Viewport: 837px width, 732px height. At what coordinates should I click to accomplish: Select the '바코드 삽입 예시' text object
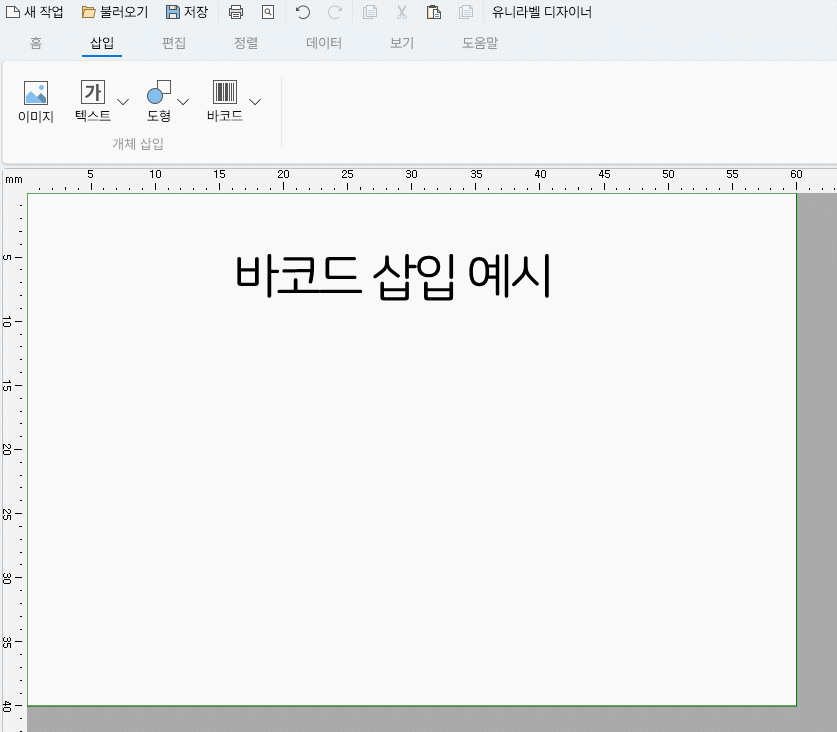point(392,277)
